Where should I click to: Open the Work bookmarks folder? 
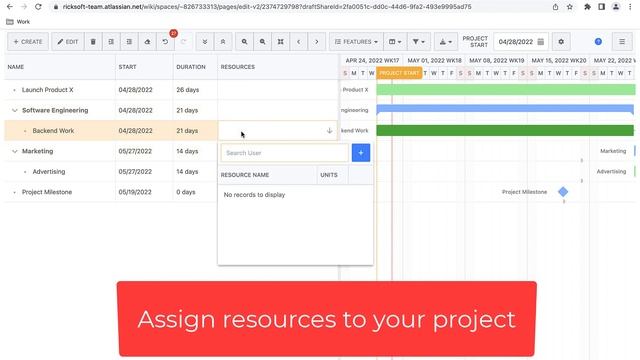point(18,22)
